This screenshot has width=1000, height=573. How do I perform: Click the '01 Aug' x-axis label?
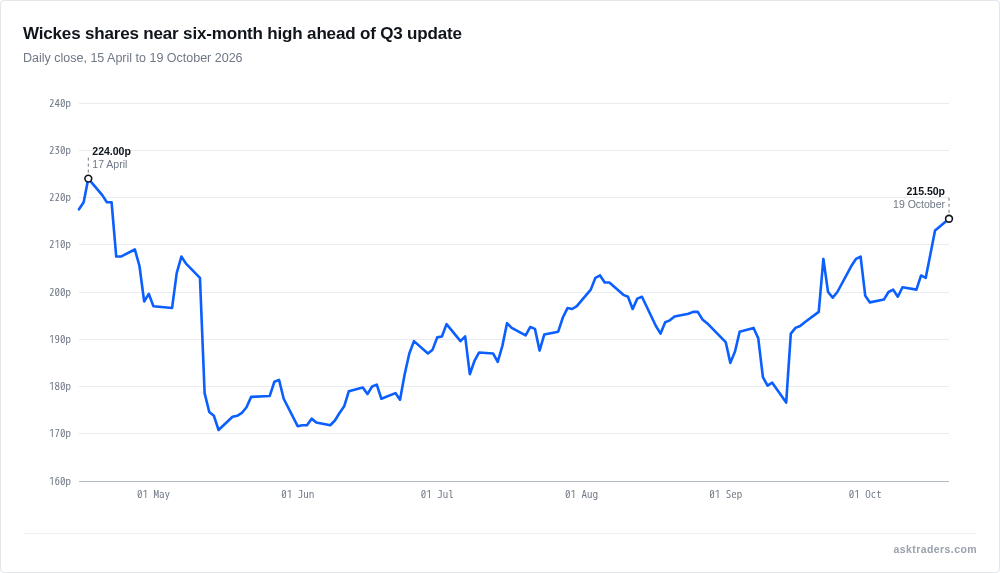[582, 495]
